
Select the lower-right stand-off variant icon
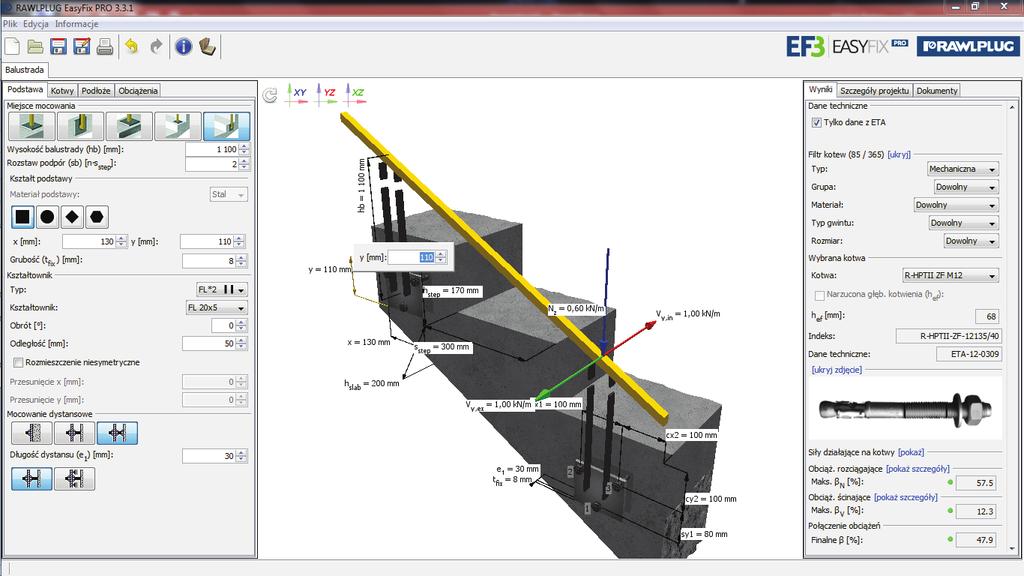pyautogui.click(x=74, y=479)
